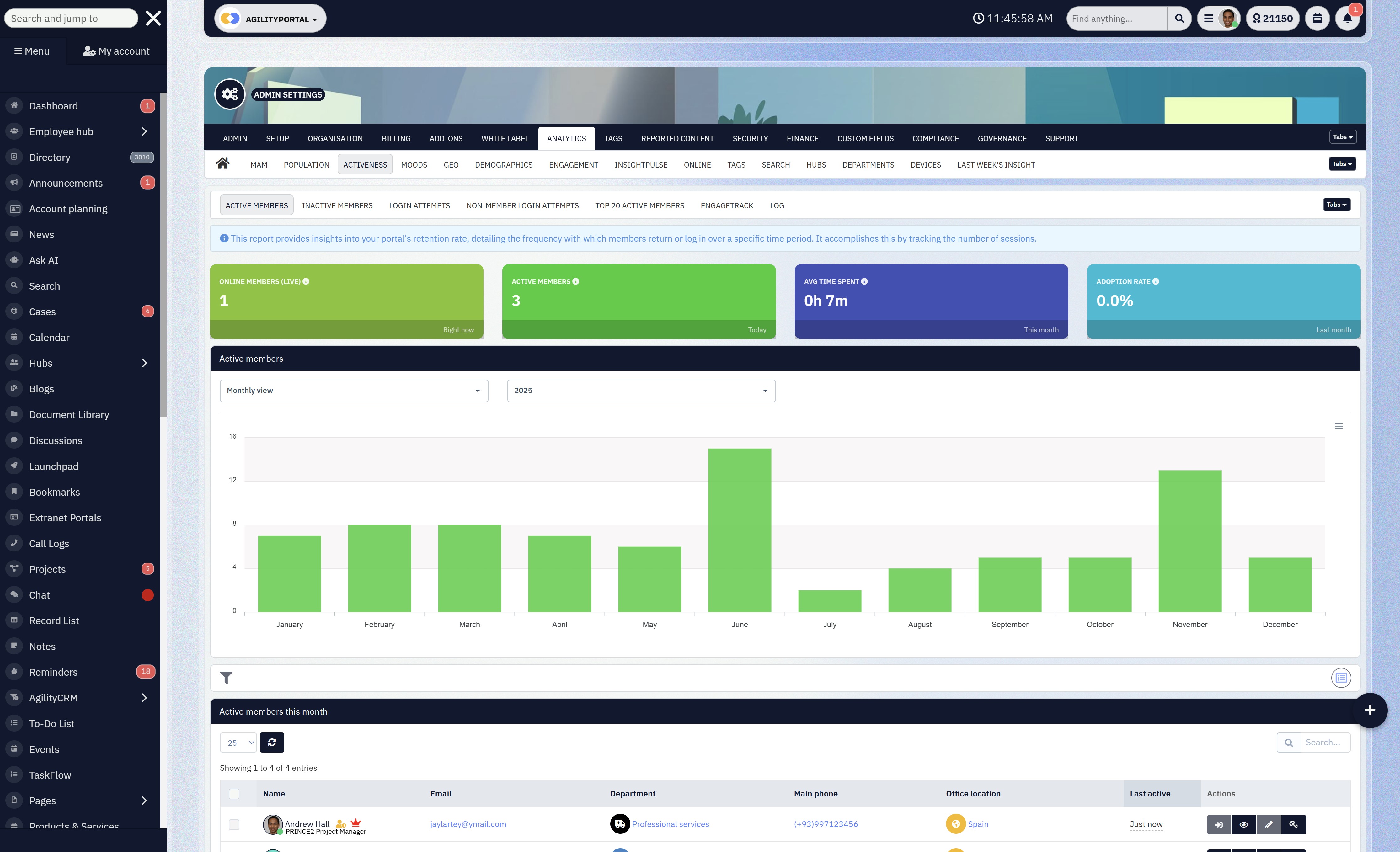The image size is (1400, 852).
Task: Check the select-all checkbox in table header
Action: coord(234,794)
